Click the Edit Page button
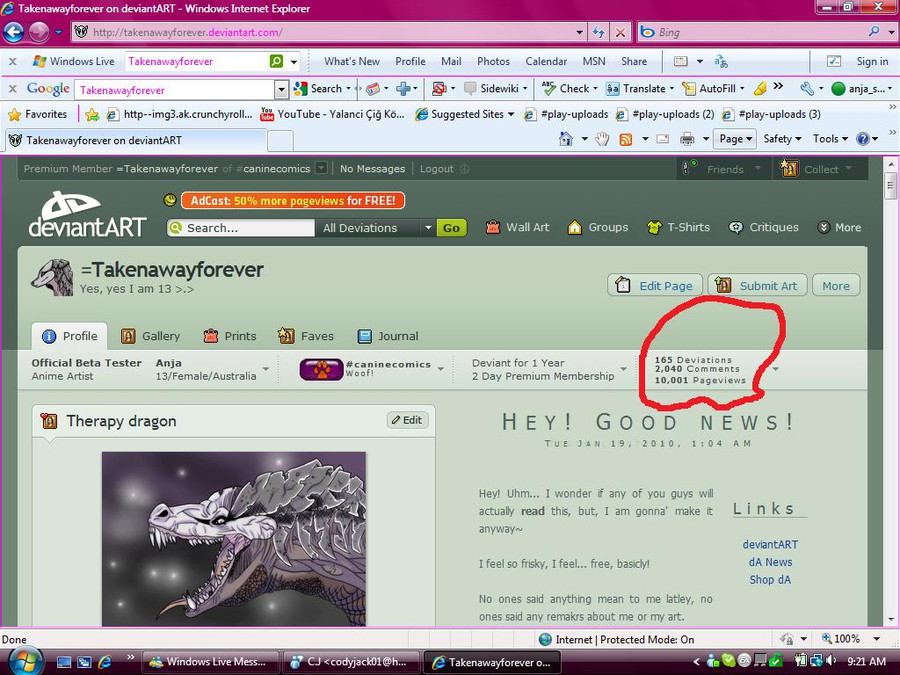Viewport: 900px width, 675px height. 655,285
